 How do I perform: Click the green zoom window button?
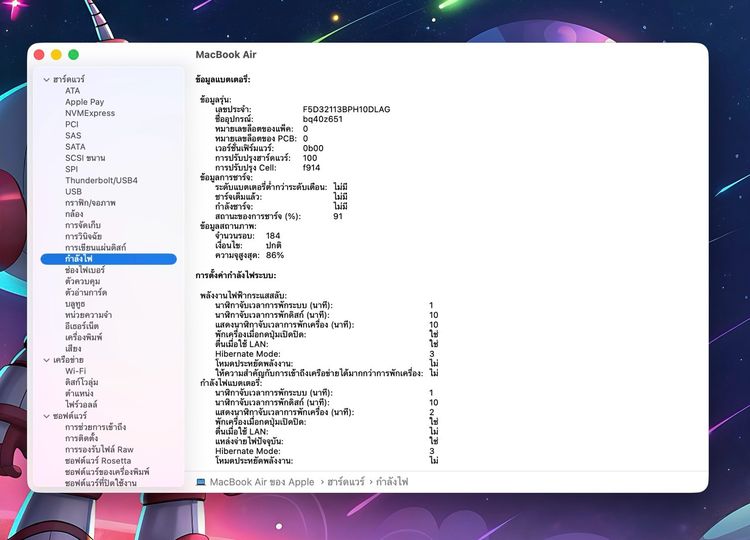coord(73,55)
